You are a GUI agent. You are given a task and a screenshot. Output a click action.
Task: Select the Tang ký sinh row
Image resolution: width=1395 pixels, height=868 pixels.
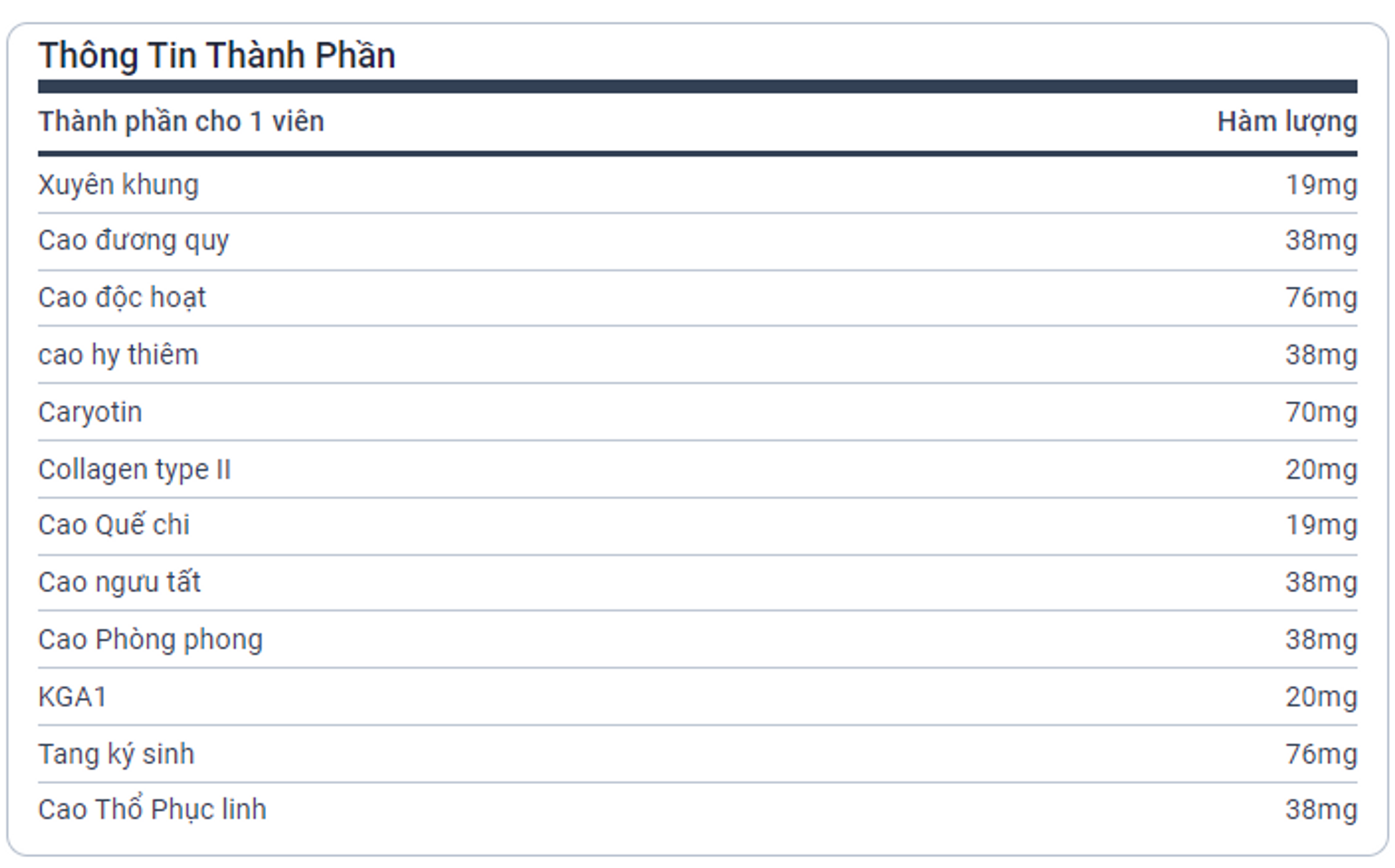coord(116,754)
